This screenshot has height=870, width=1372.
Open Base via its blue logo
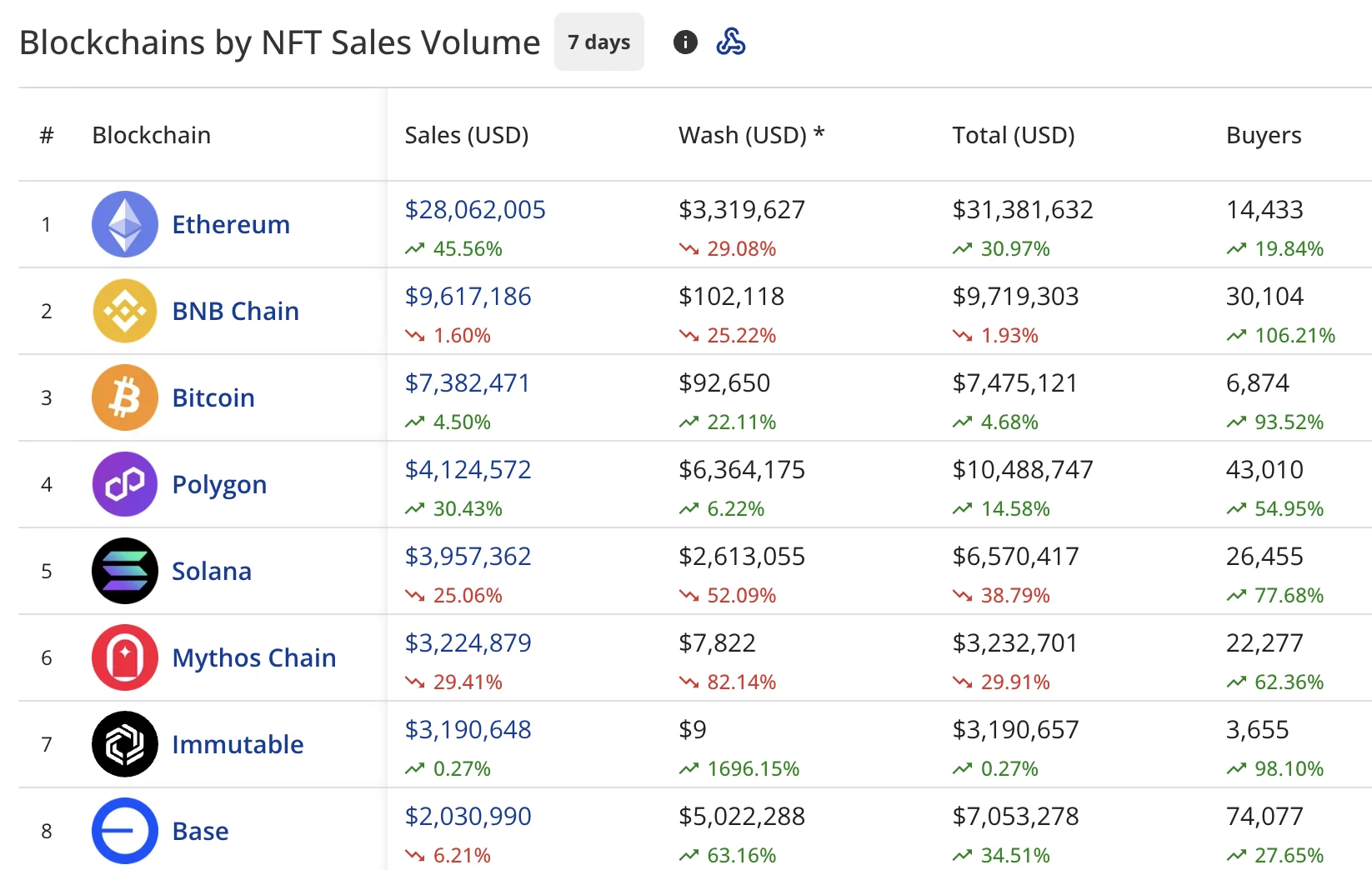123,831
